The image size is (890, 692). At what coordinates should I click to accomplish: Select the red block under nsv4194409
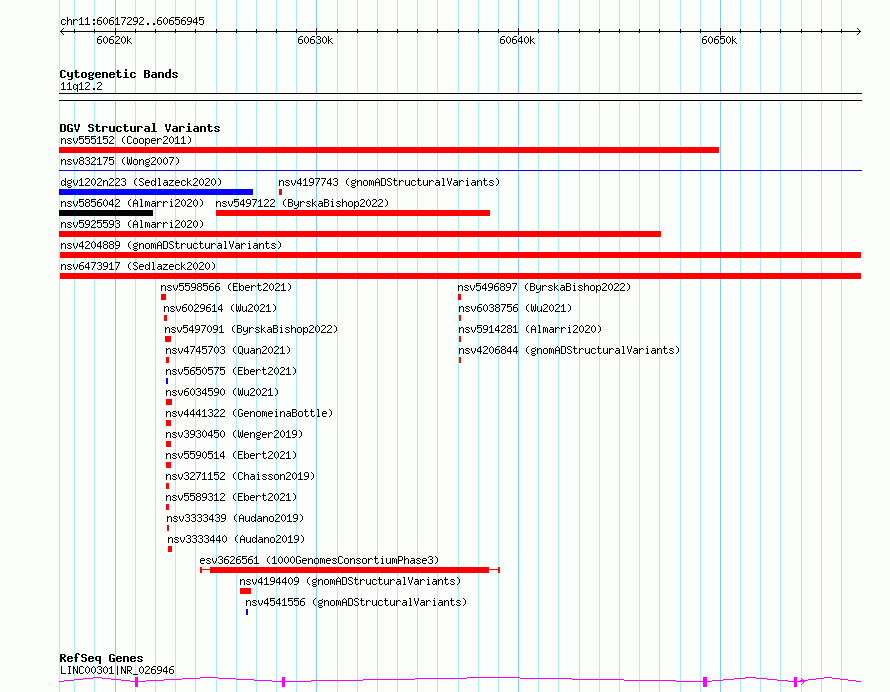point(245,591)
